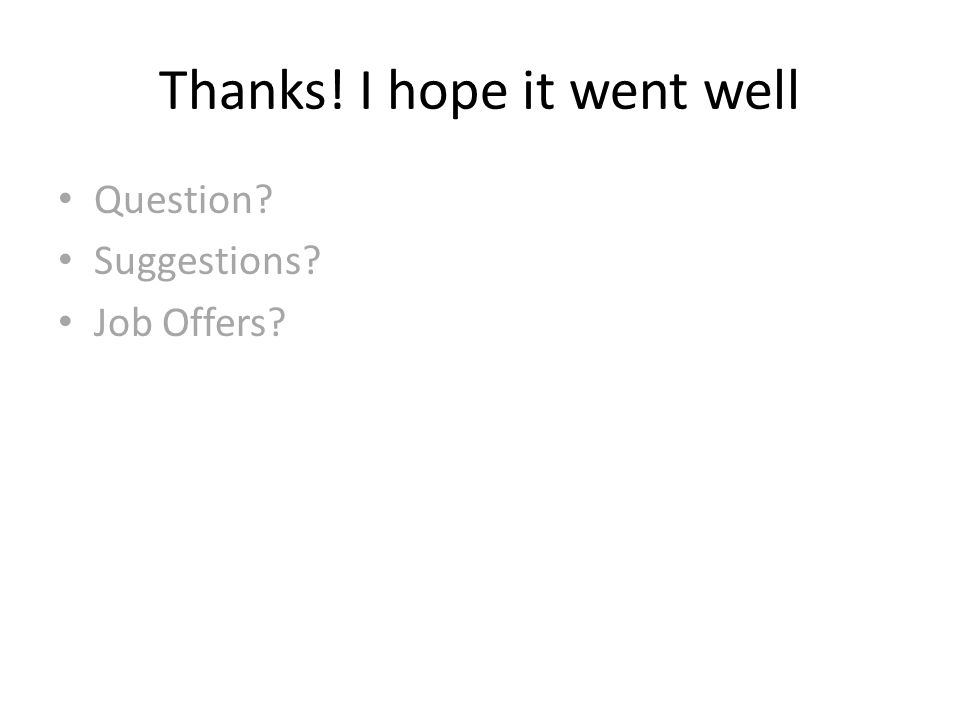Click the word "it" in the title
This screenshot has height=720, width=960.
539,91
